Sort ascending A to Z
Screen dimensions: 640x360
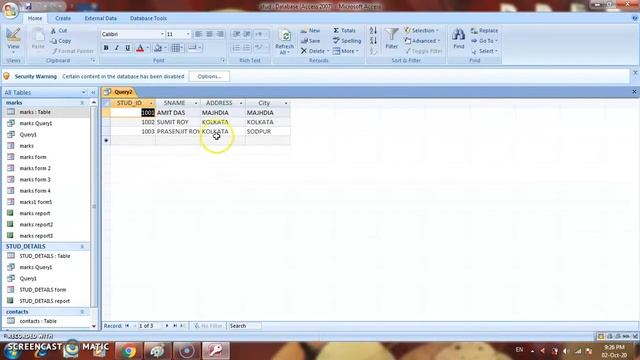(373, 31)
